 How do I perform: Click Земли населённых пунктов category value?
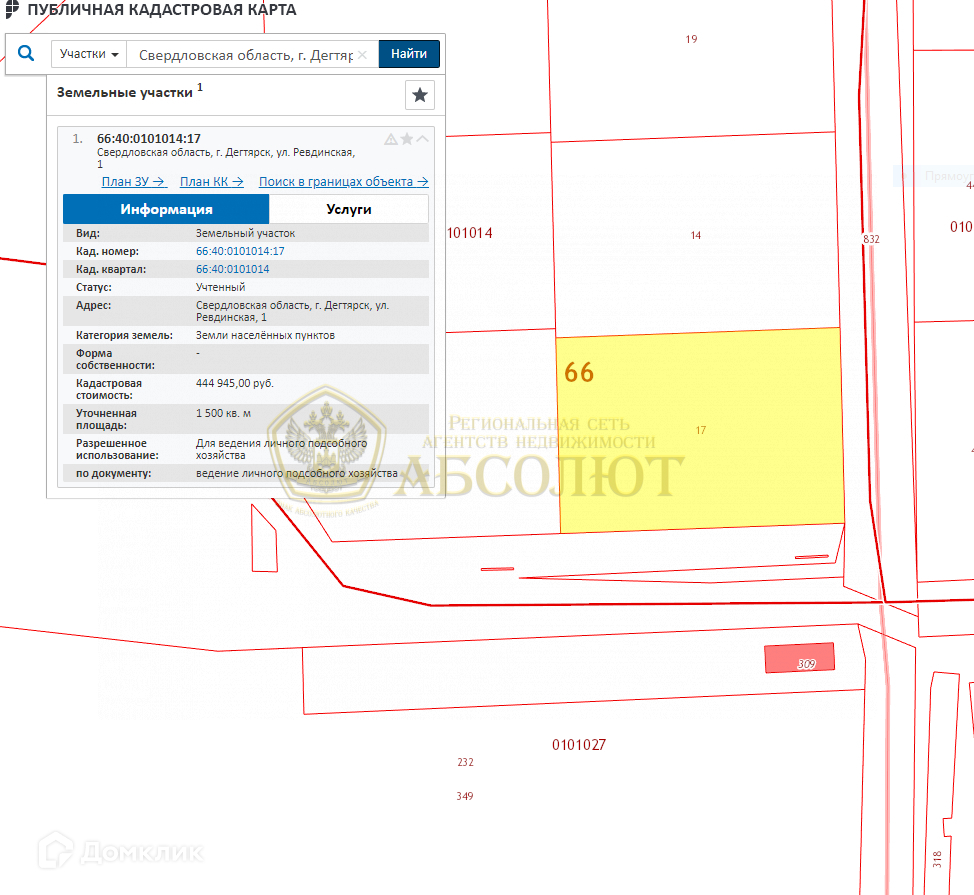[x=265, y=335]
